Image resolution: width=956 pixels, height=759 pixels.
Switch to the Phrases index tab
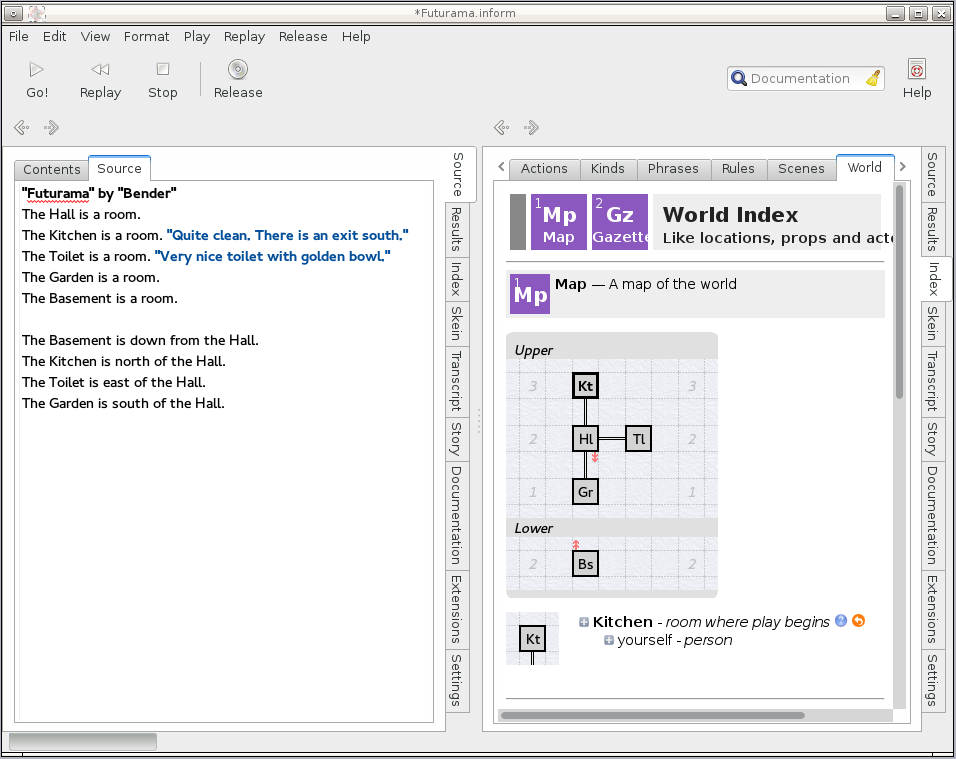[x=673, y=168]
